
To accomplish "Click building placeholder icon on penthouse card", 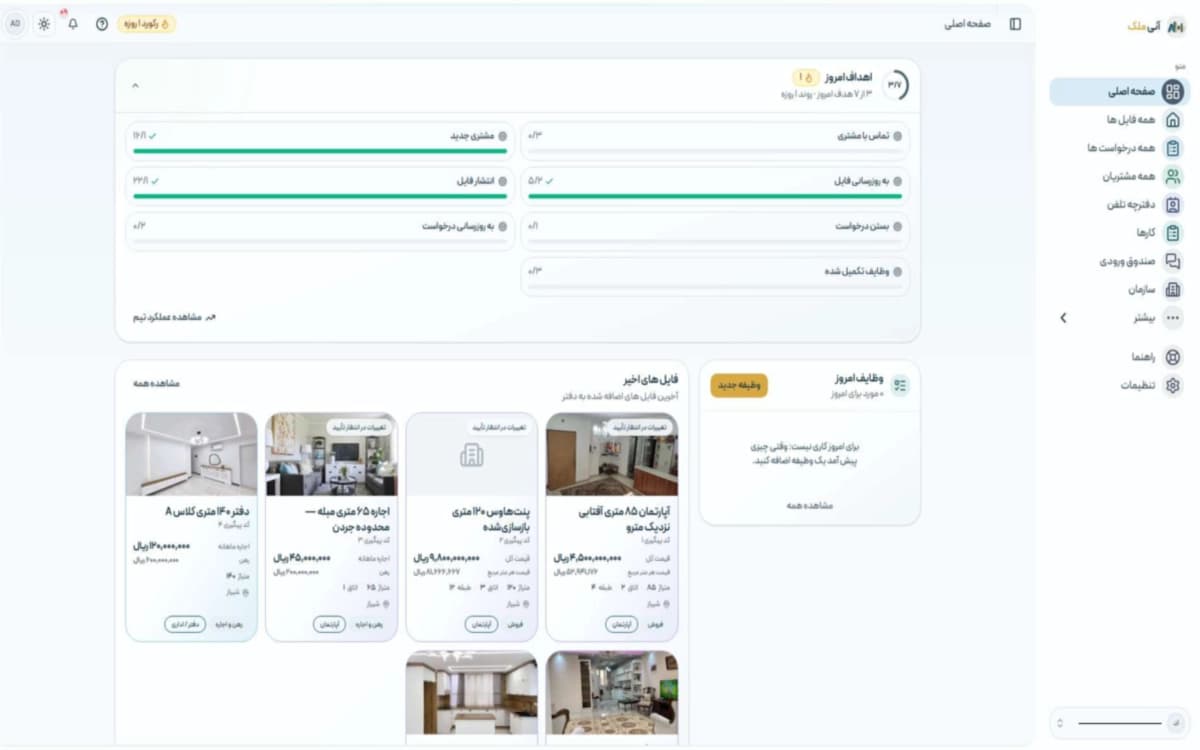I will point(471,456).
